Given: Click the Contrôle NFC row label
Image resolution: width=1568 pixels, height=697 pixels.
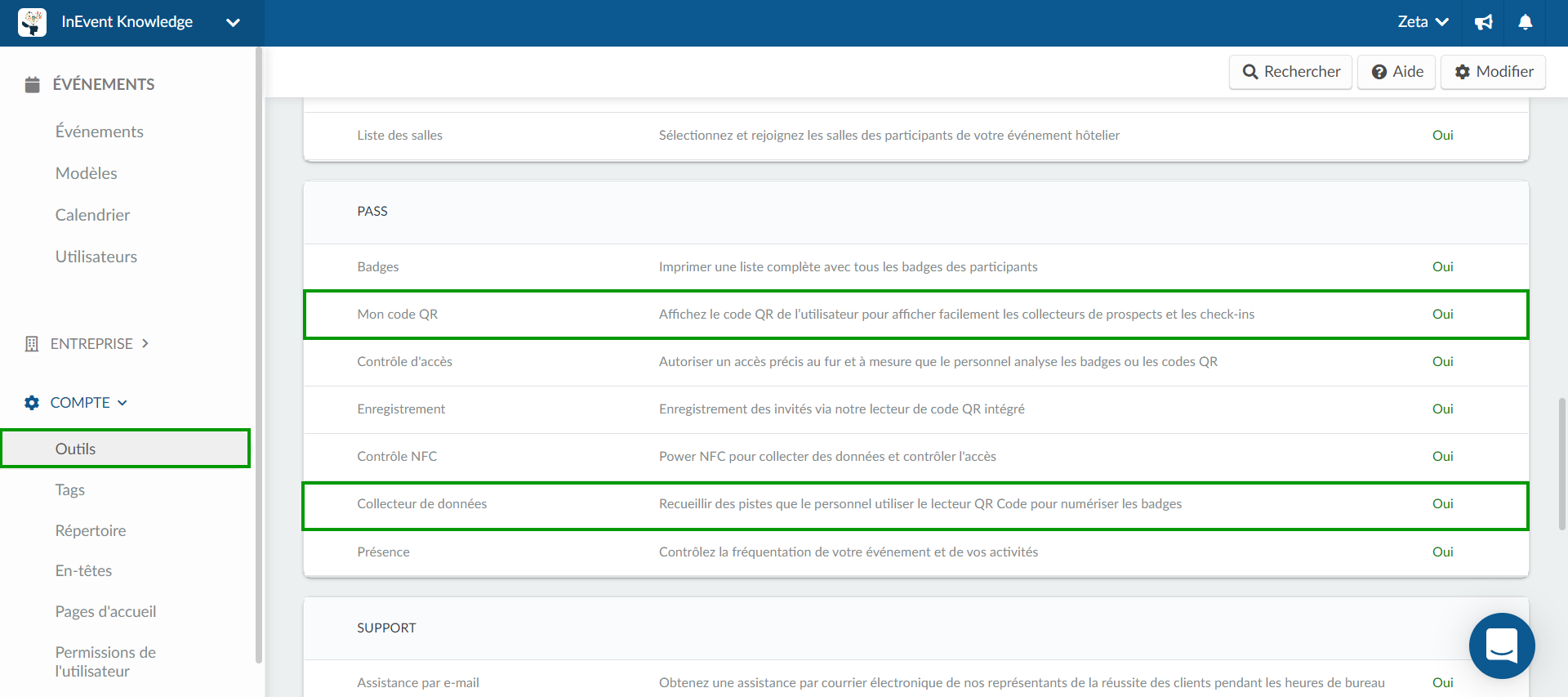Looking at the screenshot, I should 397,457.
